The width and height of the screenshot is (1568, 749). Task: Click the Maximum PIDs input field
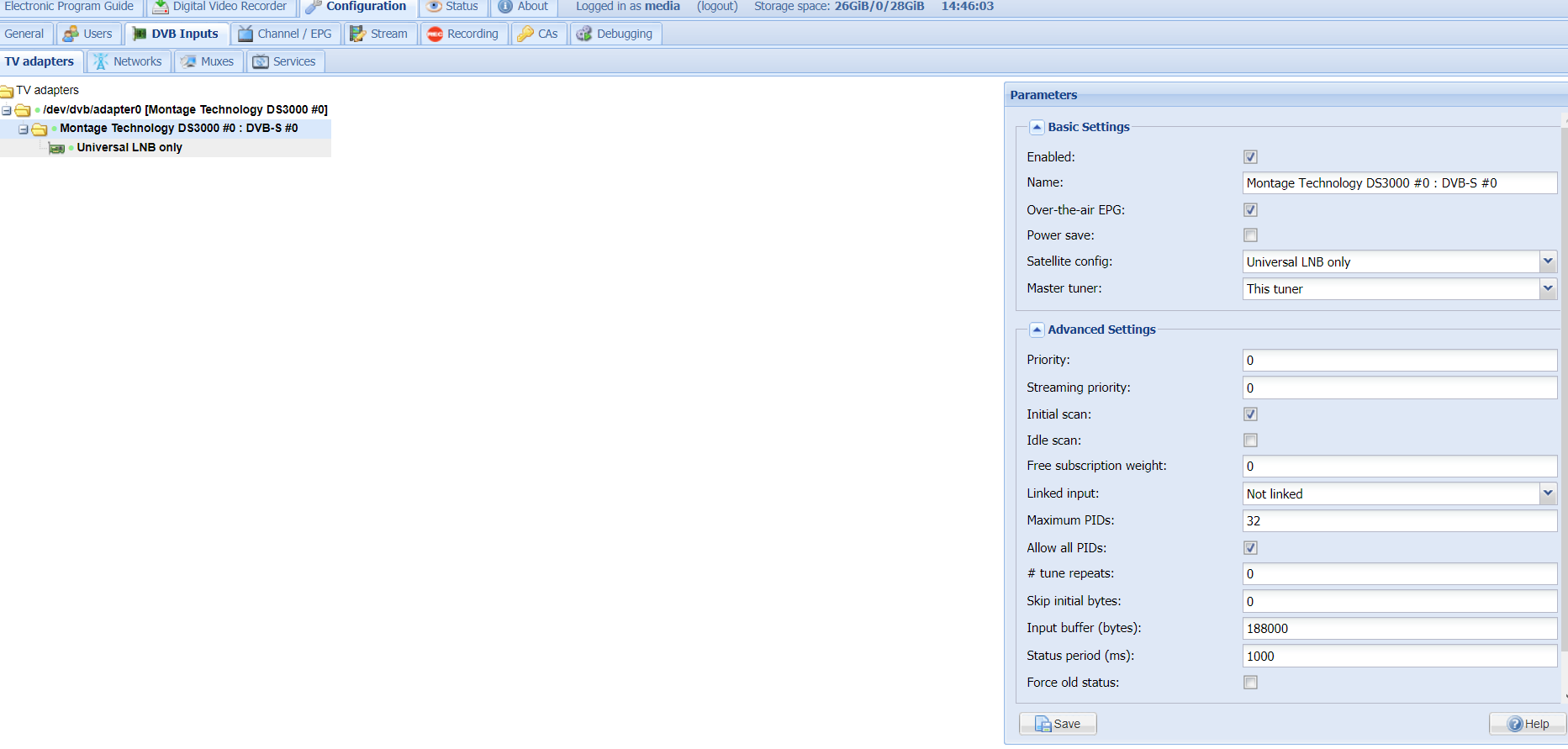pyautogui.click(x=1399, y=521)
